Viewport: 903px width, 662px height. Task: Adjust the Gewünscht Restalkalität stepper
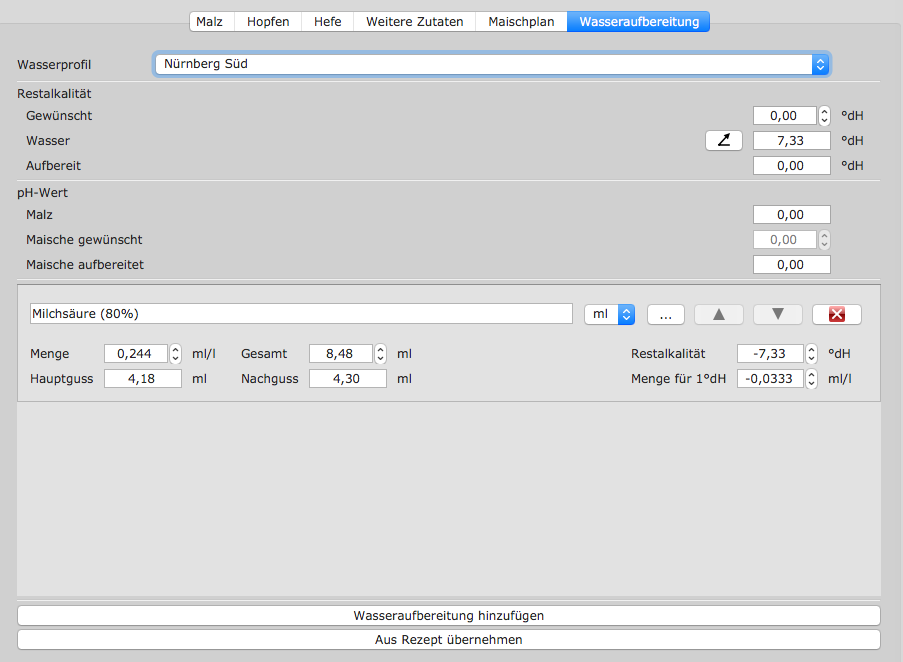(824, 116)
